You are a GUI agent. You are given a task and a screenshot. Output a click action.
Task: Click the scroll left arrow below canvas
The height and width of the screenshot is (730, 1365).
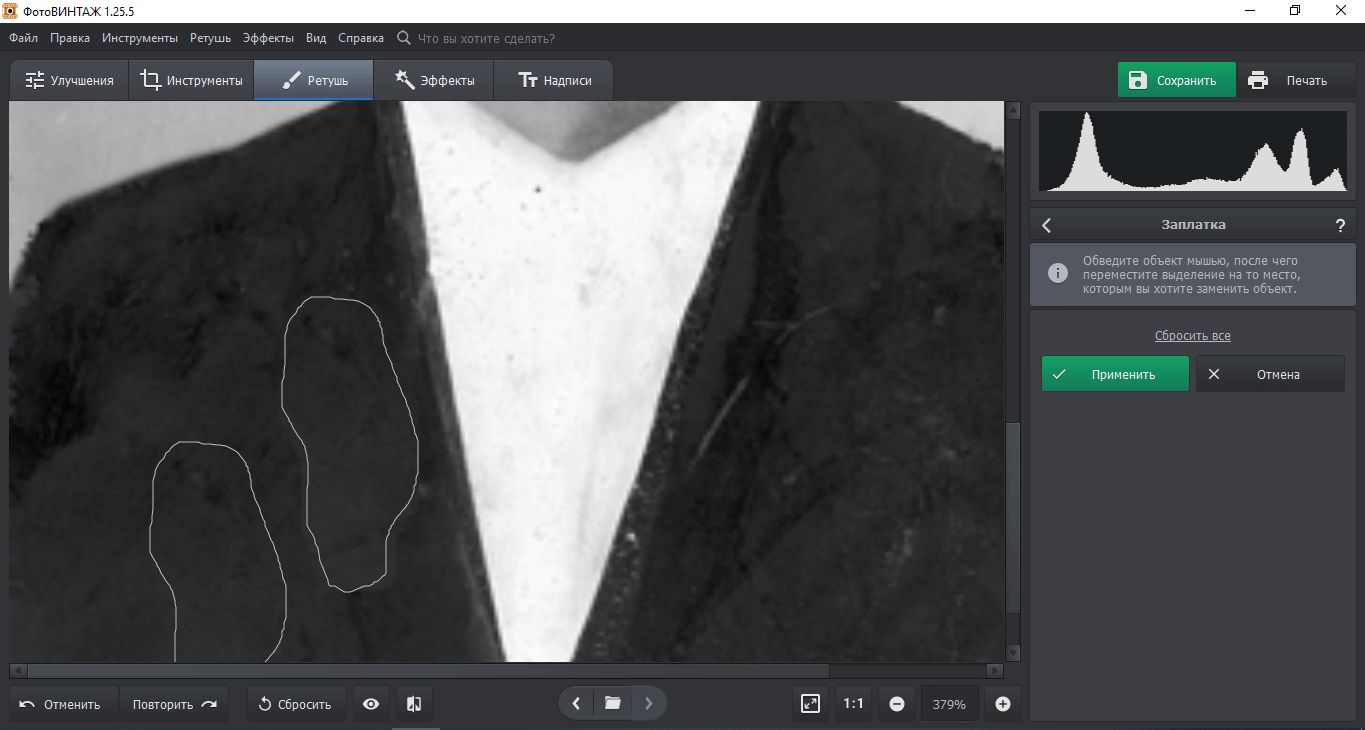[x=18, y=671]
